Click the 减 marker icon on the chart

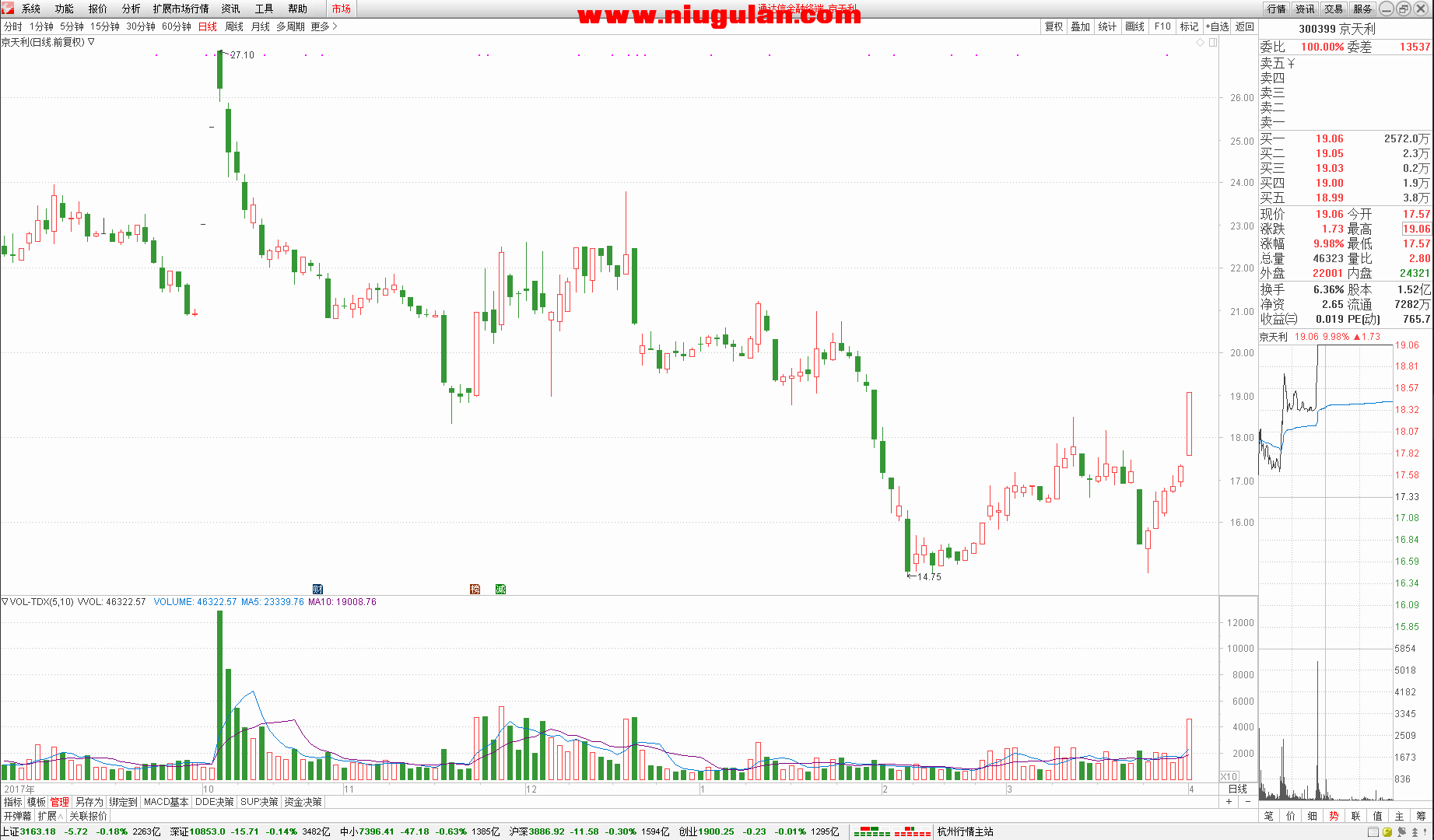pos(500,589)
